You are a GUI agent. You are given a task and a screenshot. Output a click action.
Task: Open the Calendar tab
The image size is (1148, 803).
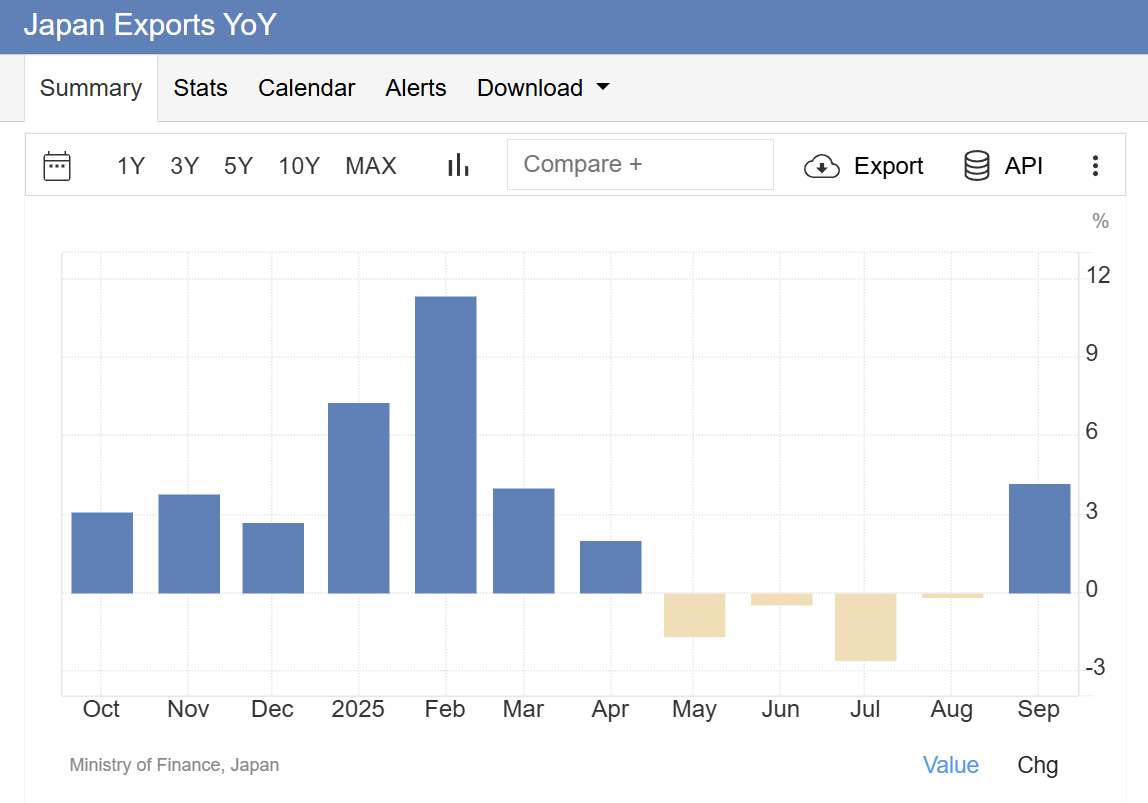[x=307, y=88]
